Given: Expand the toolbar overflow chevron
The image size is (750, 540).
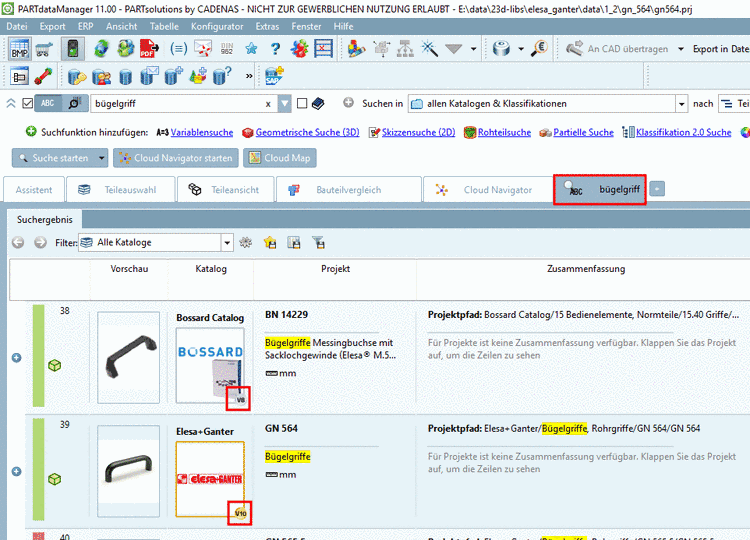Looking at the screenshot, I should [x=249, y=76].
